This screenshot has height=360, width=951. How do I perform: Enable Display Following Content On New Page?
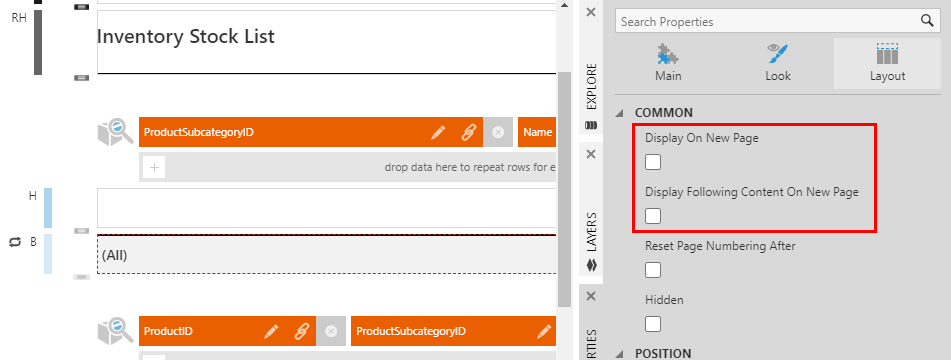pos(653,216)
